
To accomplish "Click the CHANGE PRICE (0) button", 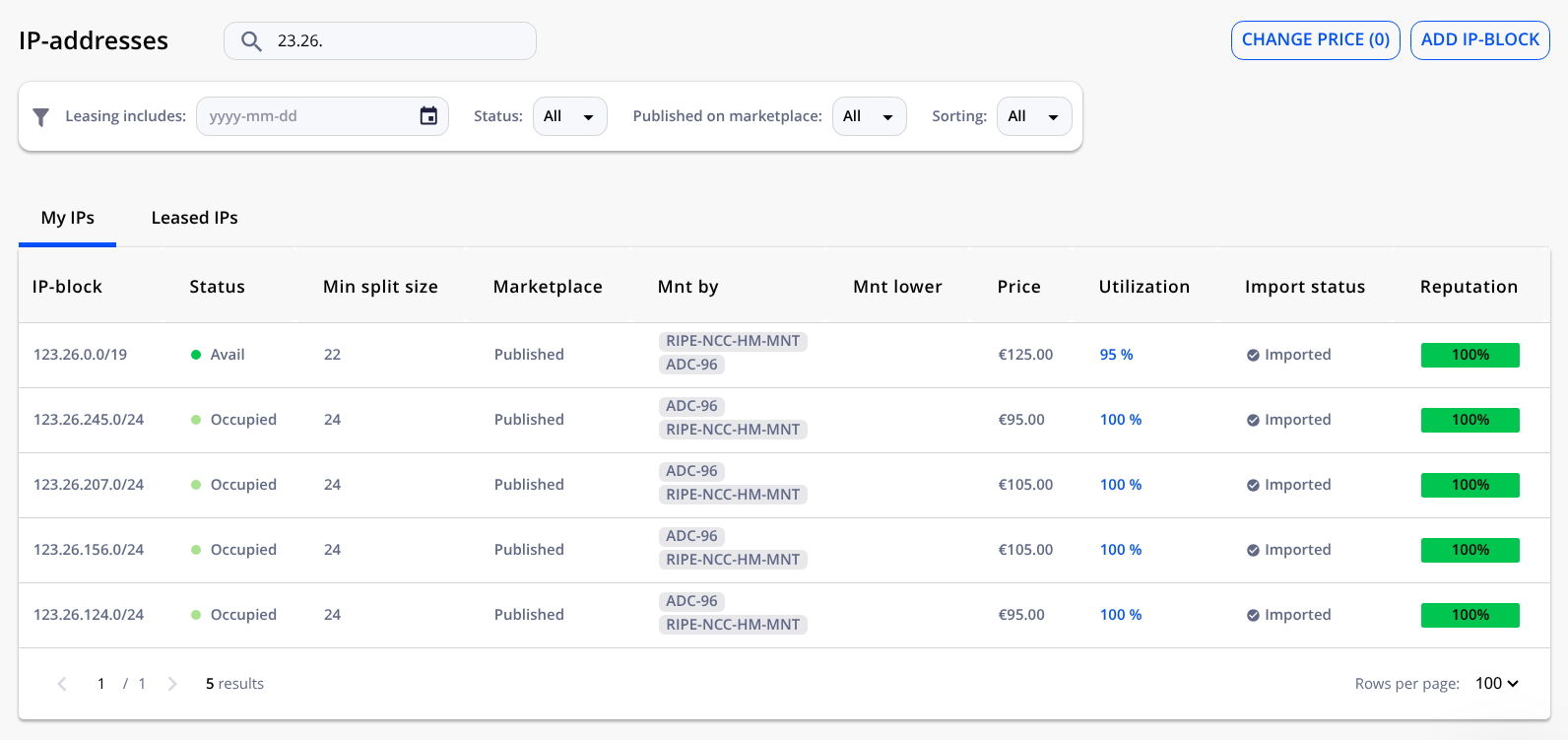I will click(x=1315, y=40).
